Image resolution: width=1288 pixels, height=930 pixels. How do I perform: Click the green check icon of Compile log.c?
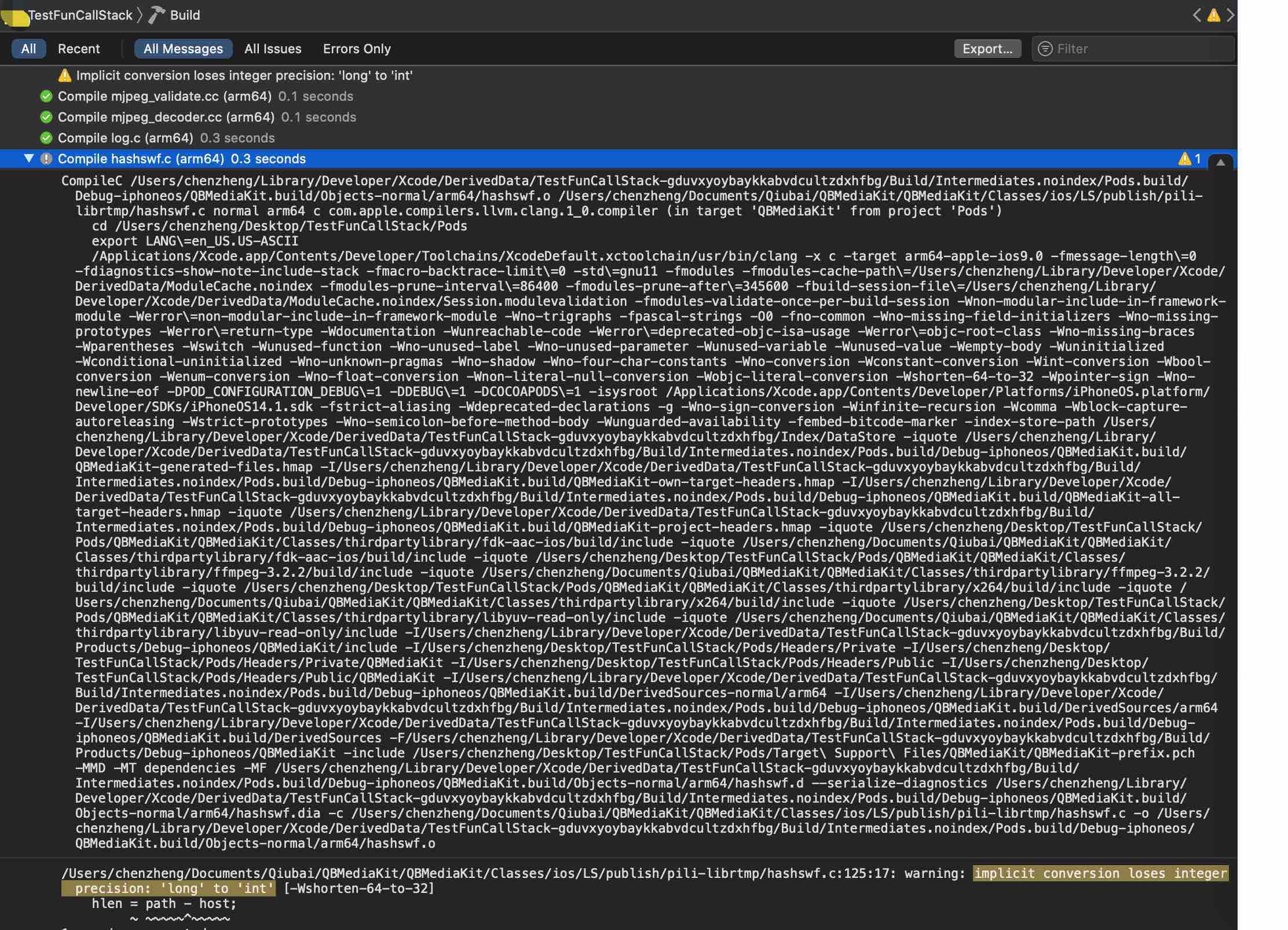[46, 138]
